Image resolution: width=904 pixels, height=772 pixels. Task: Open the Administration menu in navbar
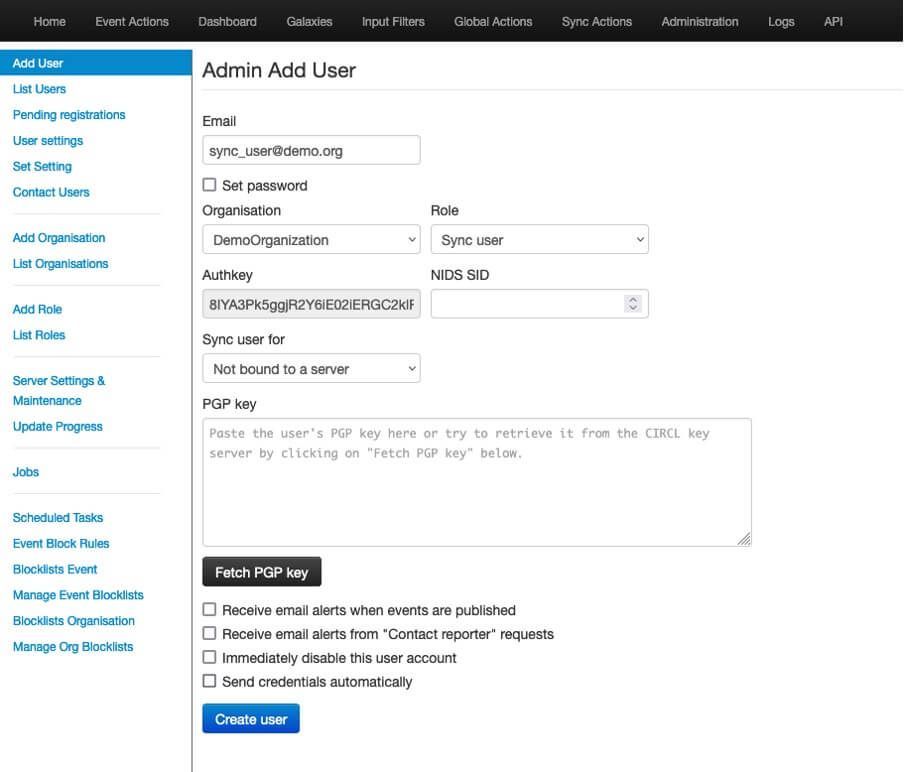coord(699,21)
